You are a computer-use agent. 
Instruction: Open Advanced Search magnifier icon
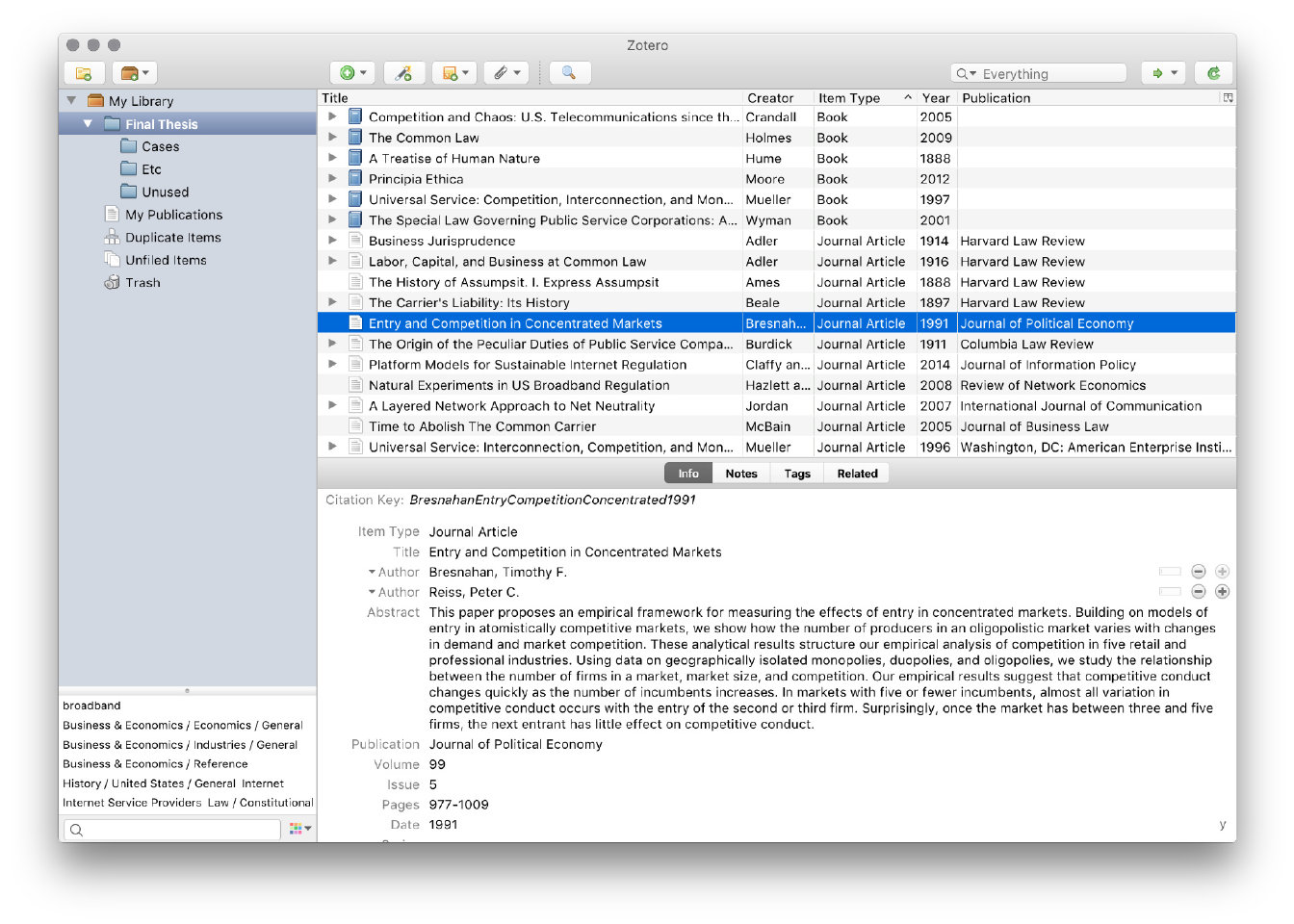pos(569,73)
